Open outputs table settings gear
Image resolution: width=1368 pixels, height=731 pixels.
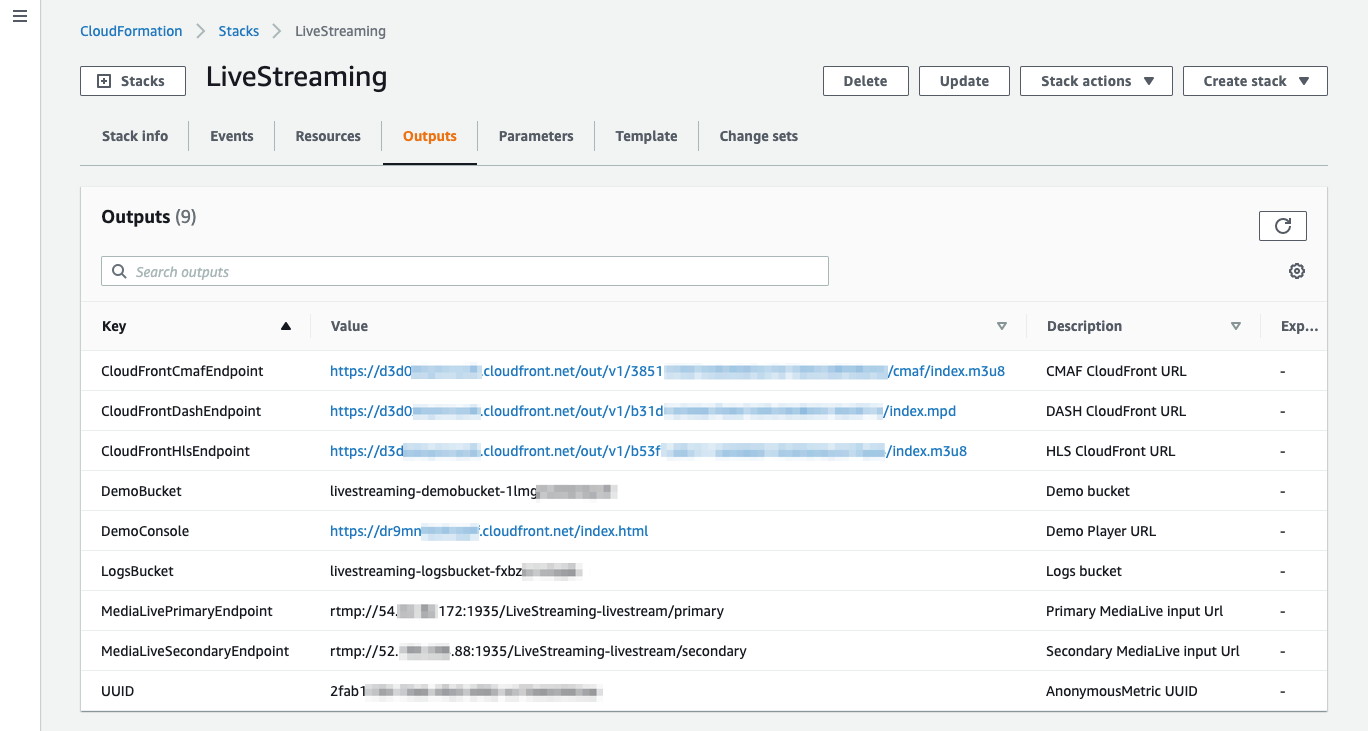pyautogui.click(x=1297, y=271)
